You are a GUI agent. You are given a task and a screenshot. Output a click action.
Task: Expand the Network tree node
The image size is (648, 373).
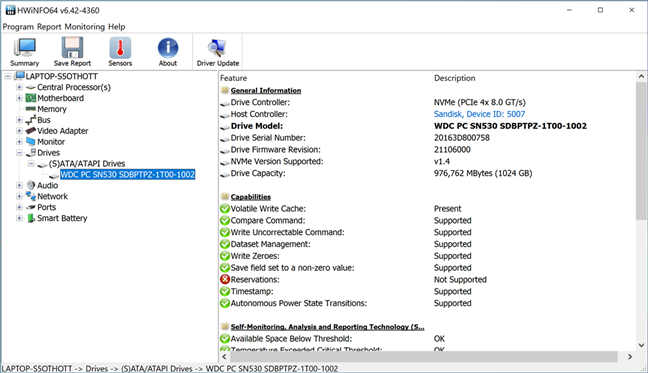click(19, 196)
